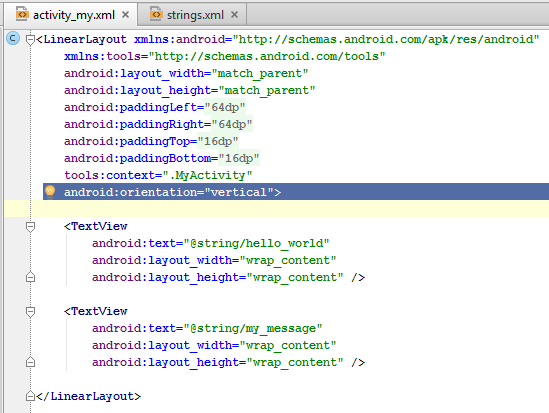Click the yellow lightbulb intention icon

click(x=50, y=192)
